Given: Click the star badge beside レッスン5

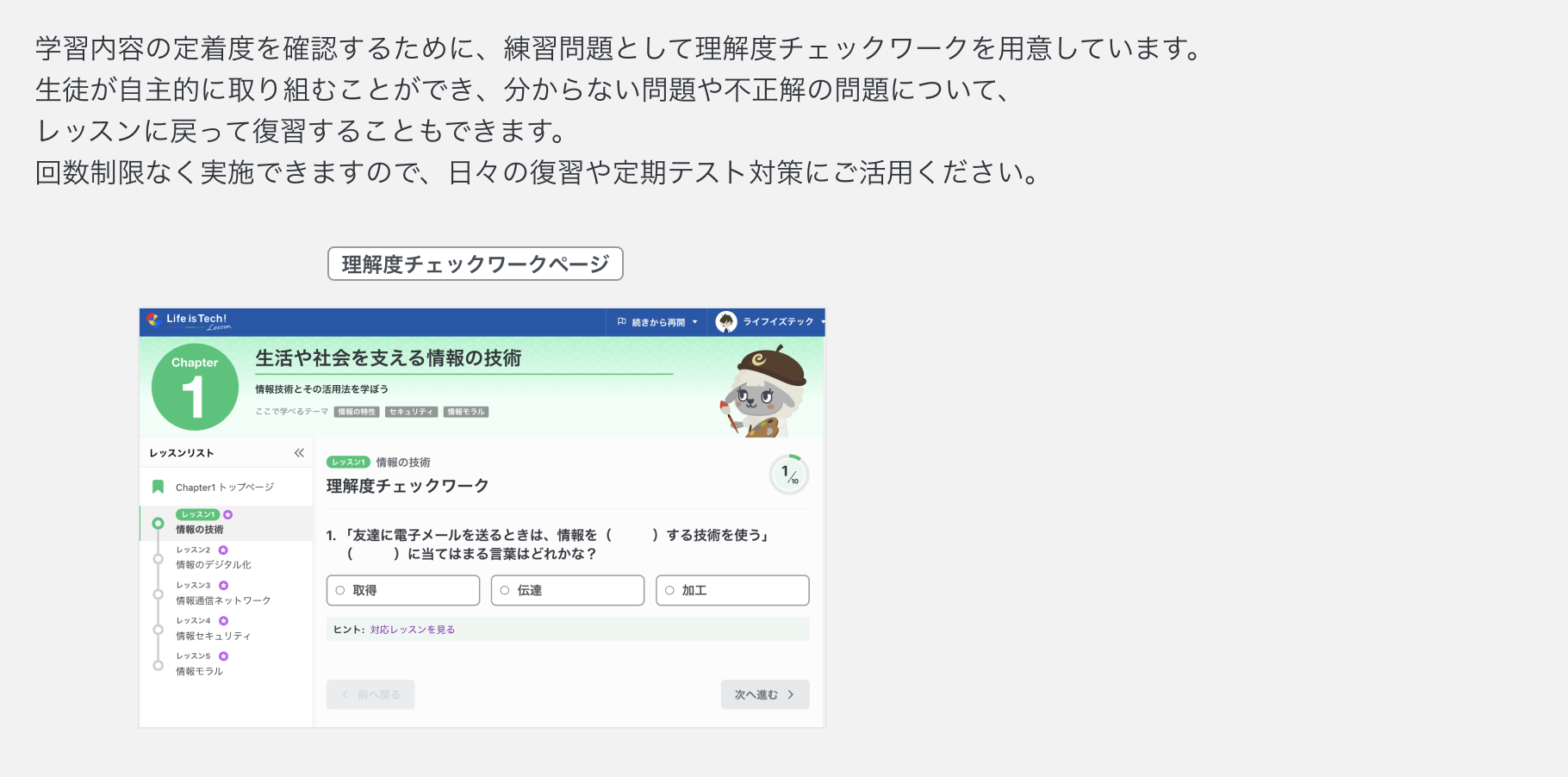Looking at the screenshot, I should pyautogui.click(x=224, y=655).
